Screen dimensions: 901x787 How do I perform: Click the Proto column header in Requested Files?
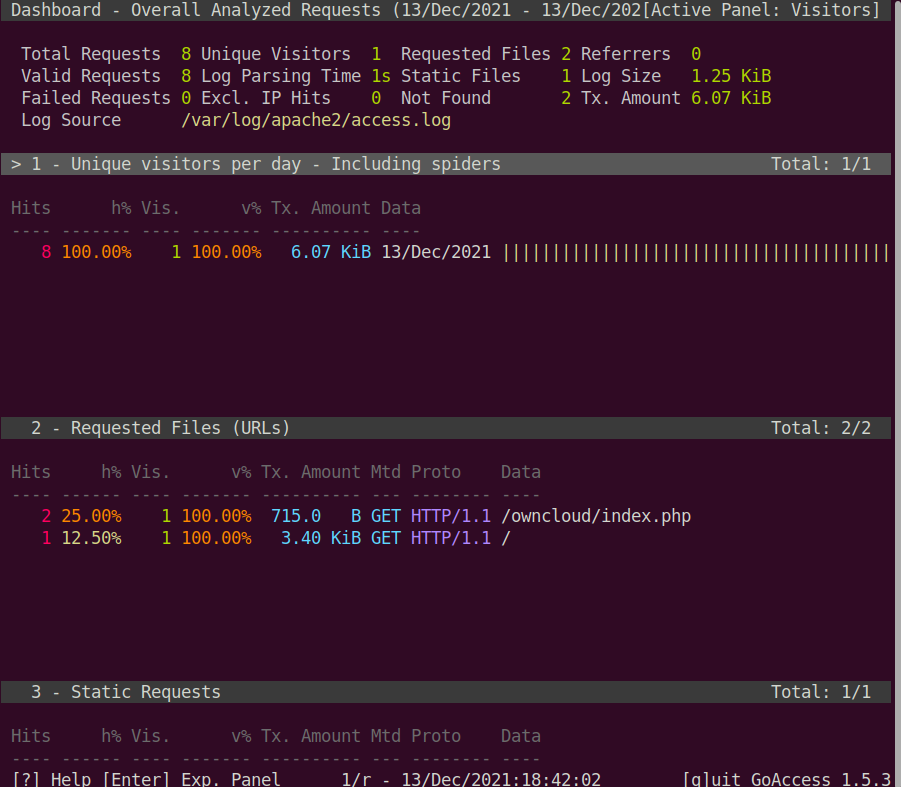(x=436, y=472)
